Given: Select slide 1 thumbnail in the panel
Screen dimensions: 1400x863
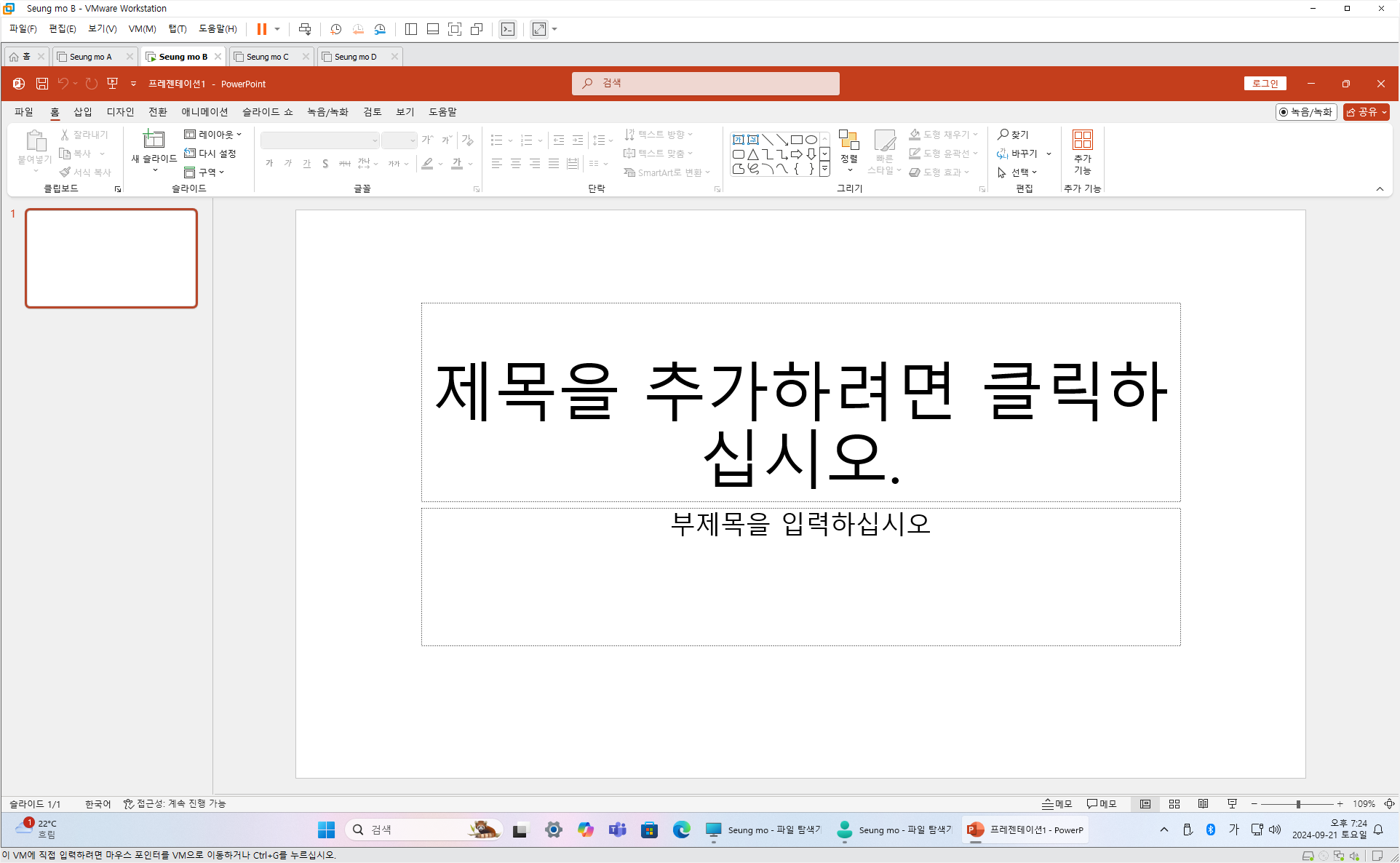Looking at the screenshot, I should click(111, 258).
